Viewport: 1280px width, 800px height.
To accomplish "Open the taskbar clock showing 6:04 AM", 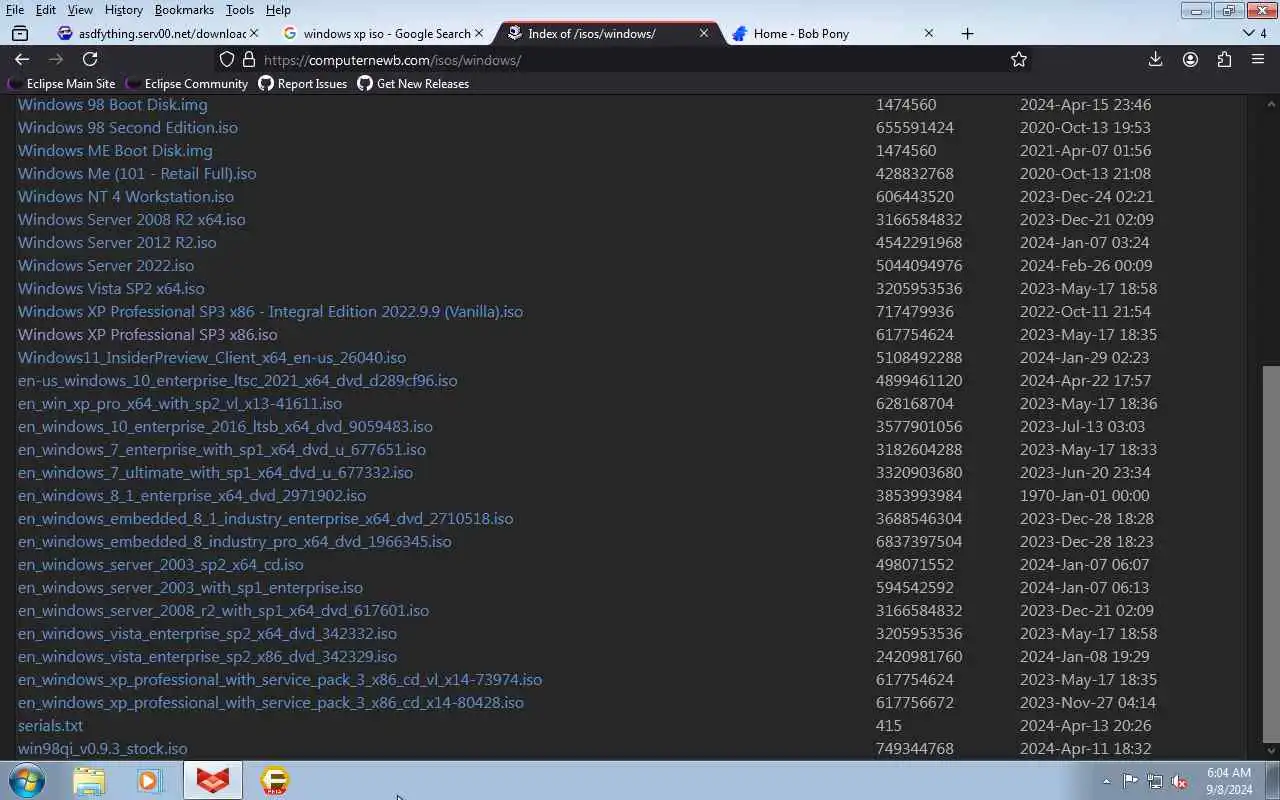I will coord(1229,780).
